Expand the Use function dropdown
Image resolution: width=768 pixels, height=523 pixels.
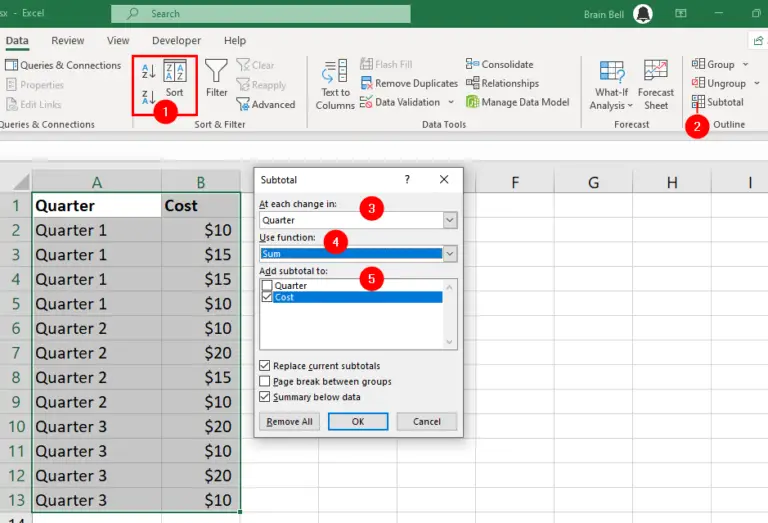click(450, 254)
